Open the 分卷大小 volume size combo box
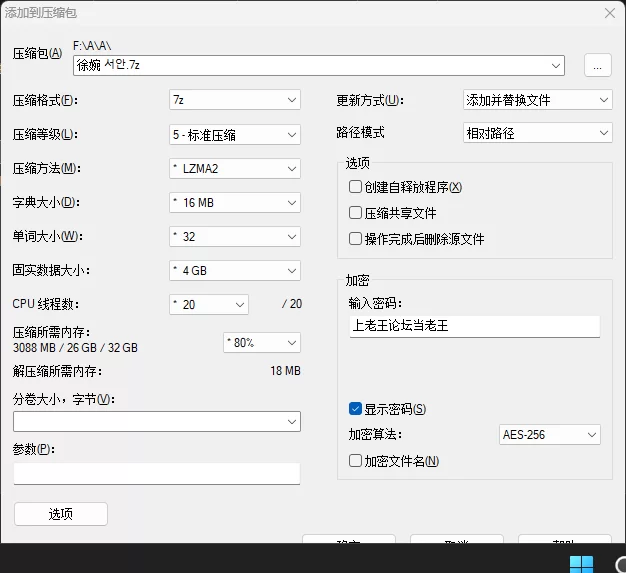Screen dimensions: 626x573 [x=157, y=422]
